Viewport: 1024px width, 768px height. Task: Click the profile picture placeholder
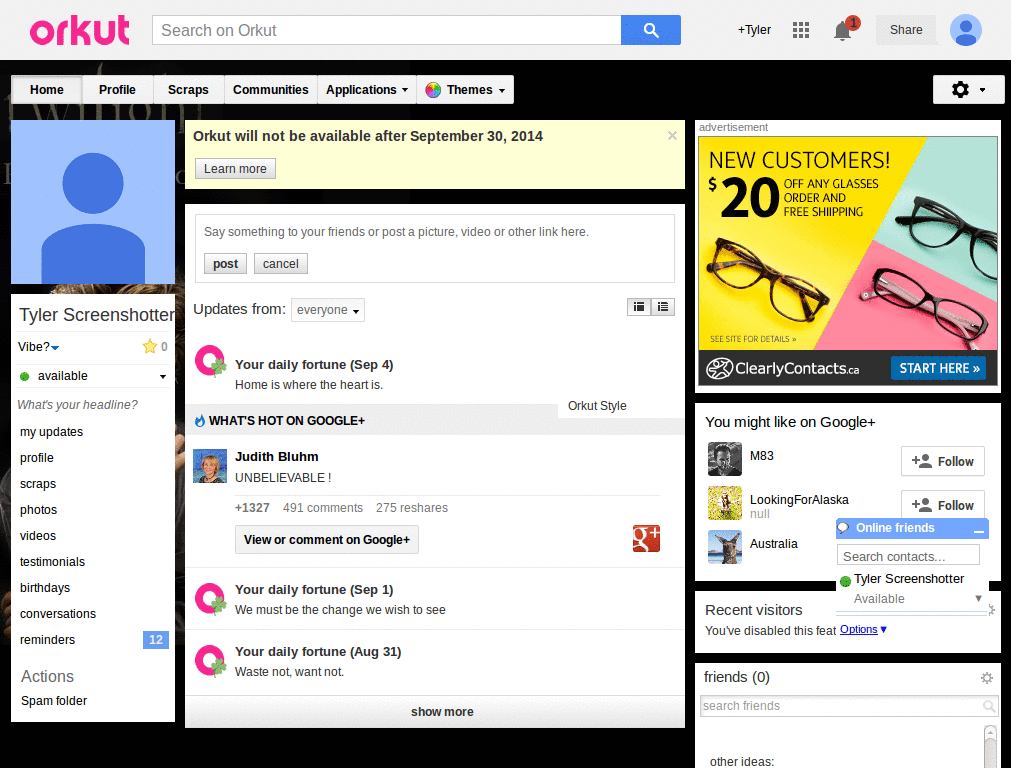(93, 202)
